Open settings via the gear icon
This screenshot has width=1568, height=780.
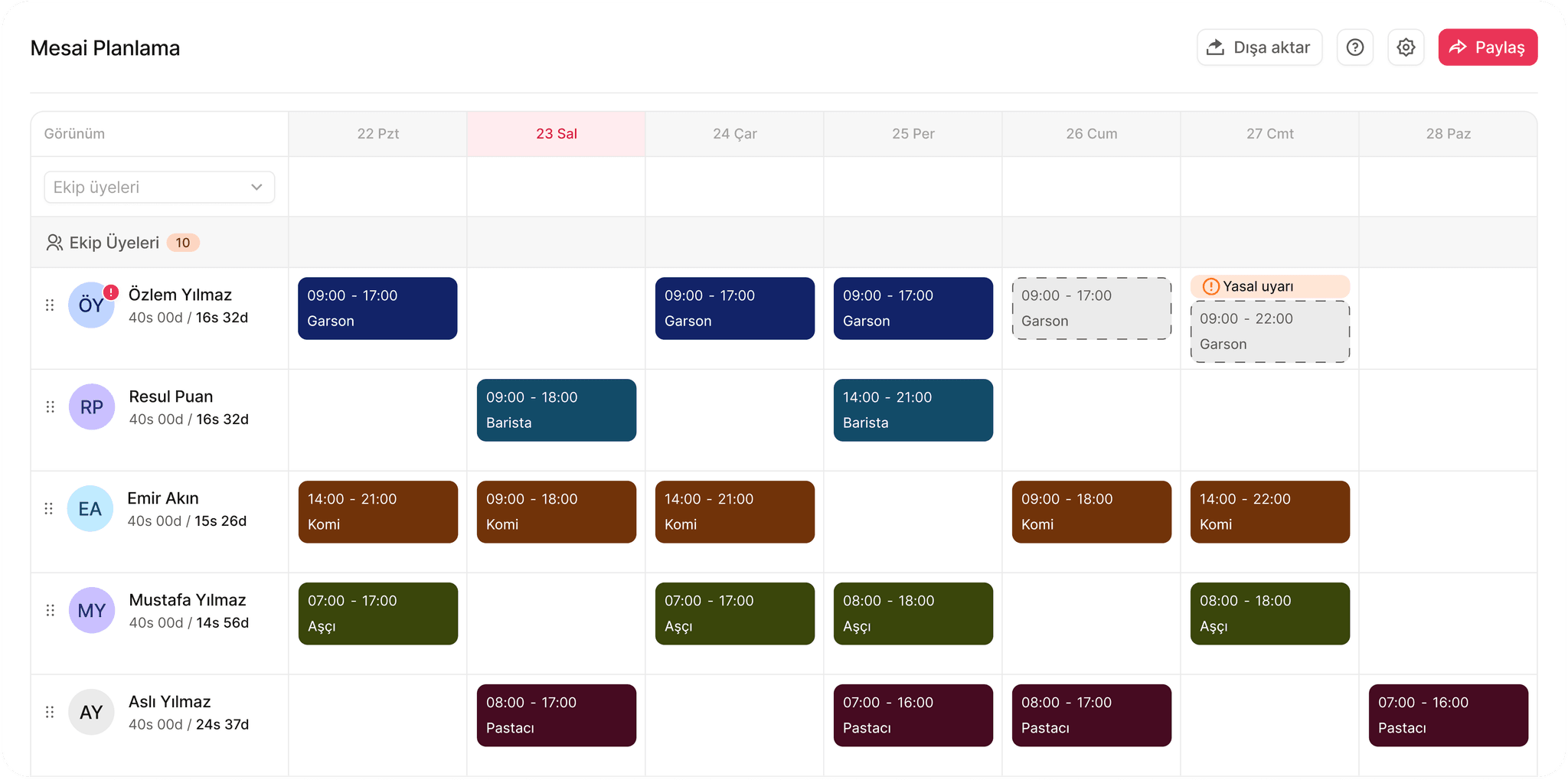click(x=1406, y=47)
